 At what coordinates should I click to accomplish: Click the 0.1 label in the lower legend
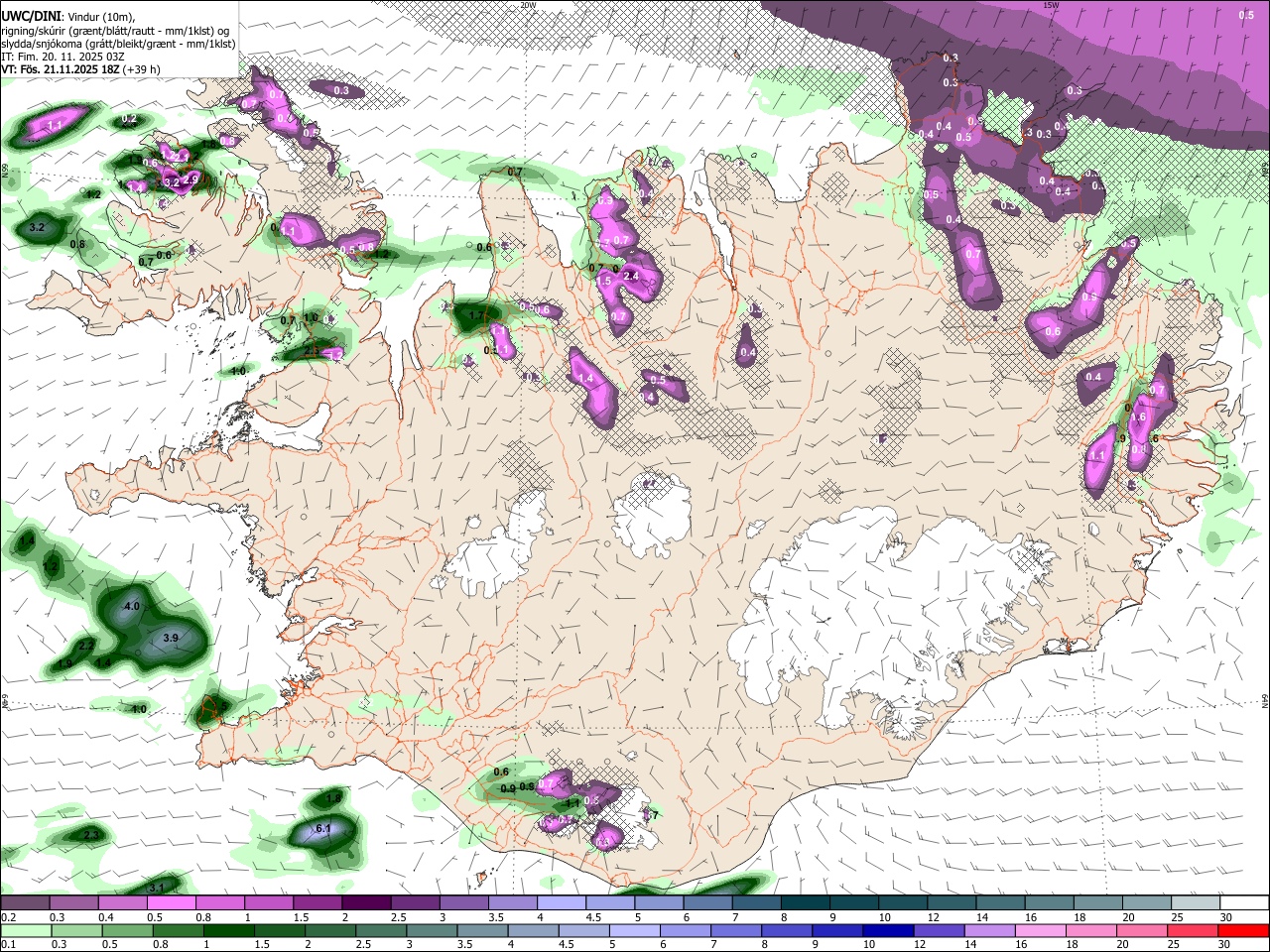click(8, 944)
